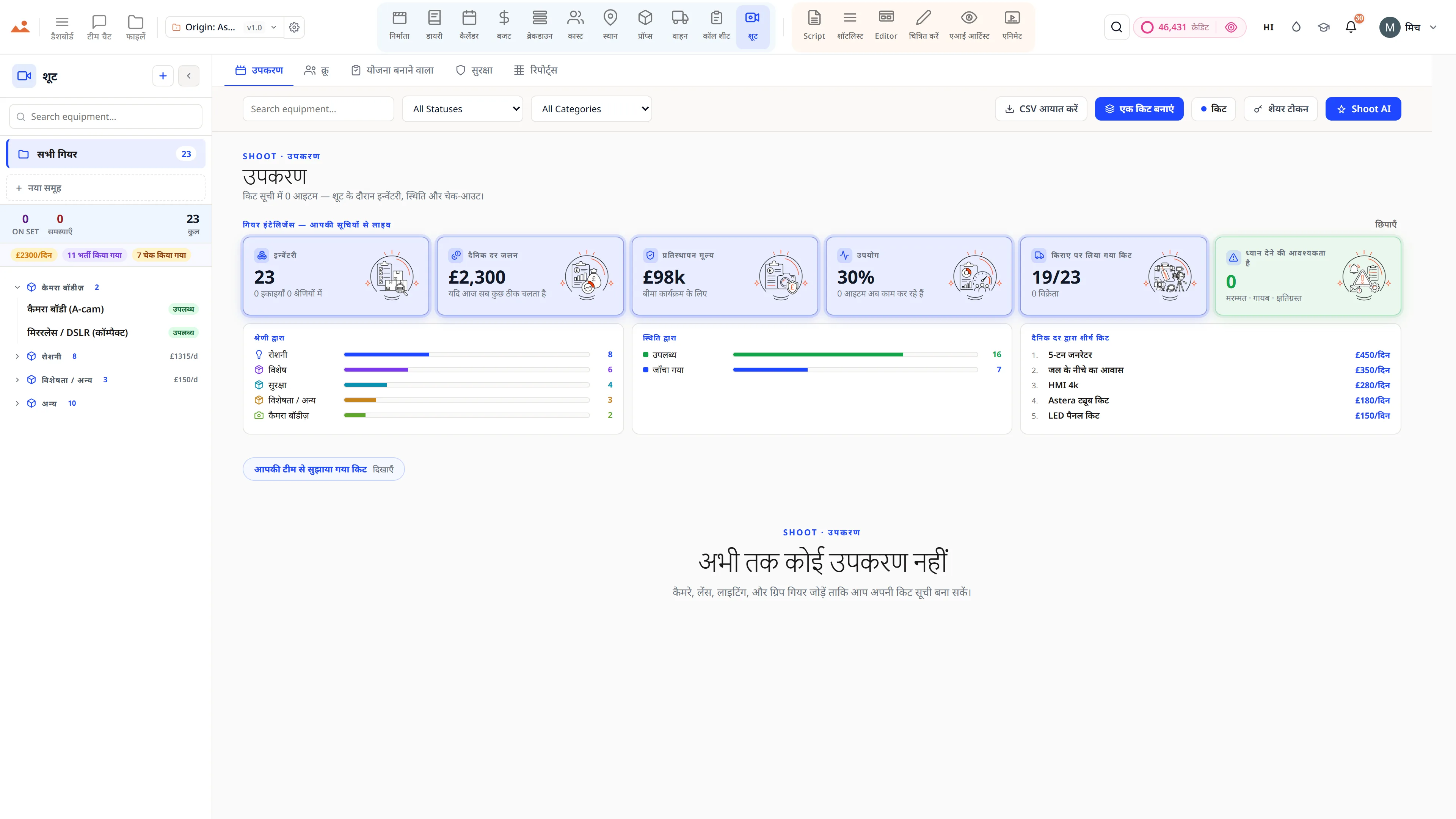Image resolution: width=1456 pixels, height=819 pixels.
Task: Open the मिच user account menu
Action: coord(1408,27)
